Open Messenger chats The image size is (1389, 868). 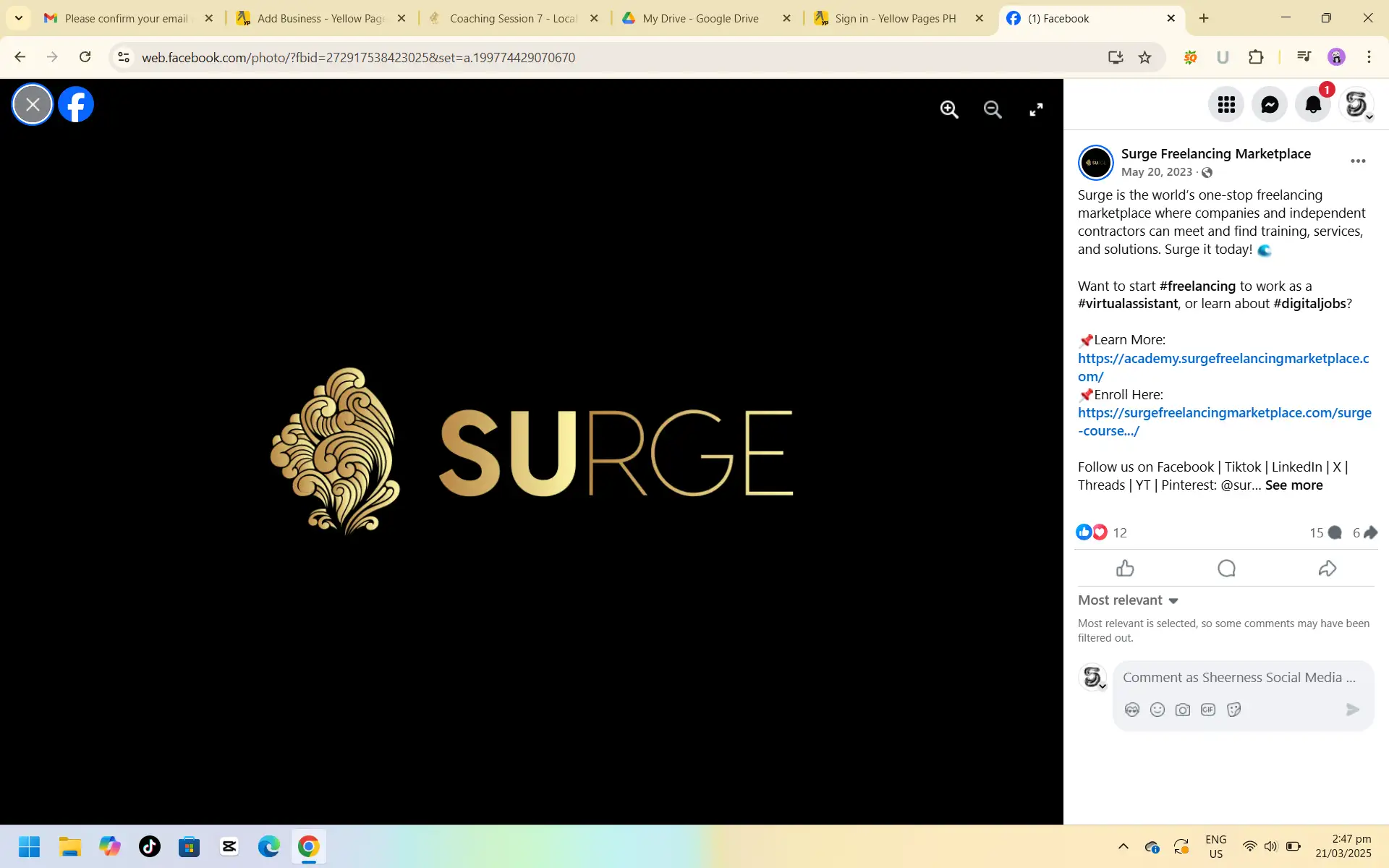1270,105
